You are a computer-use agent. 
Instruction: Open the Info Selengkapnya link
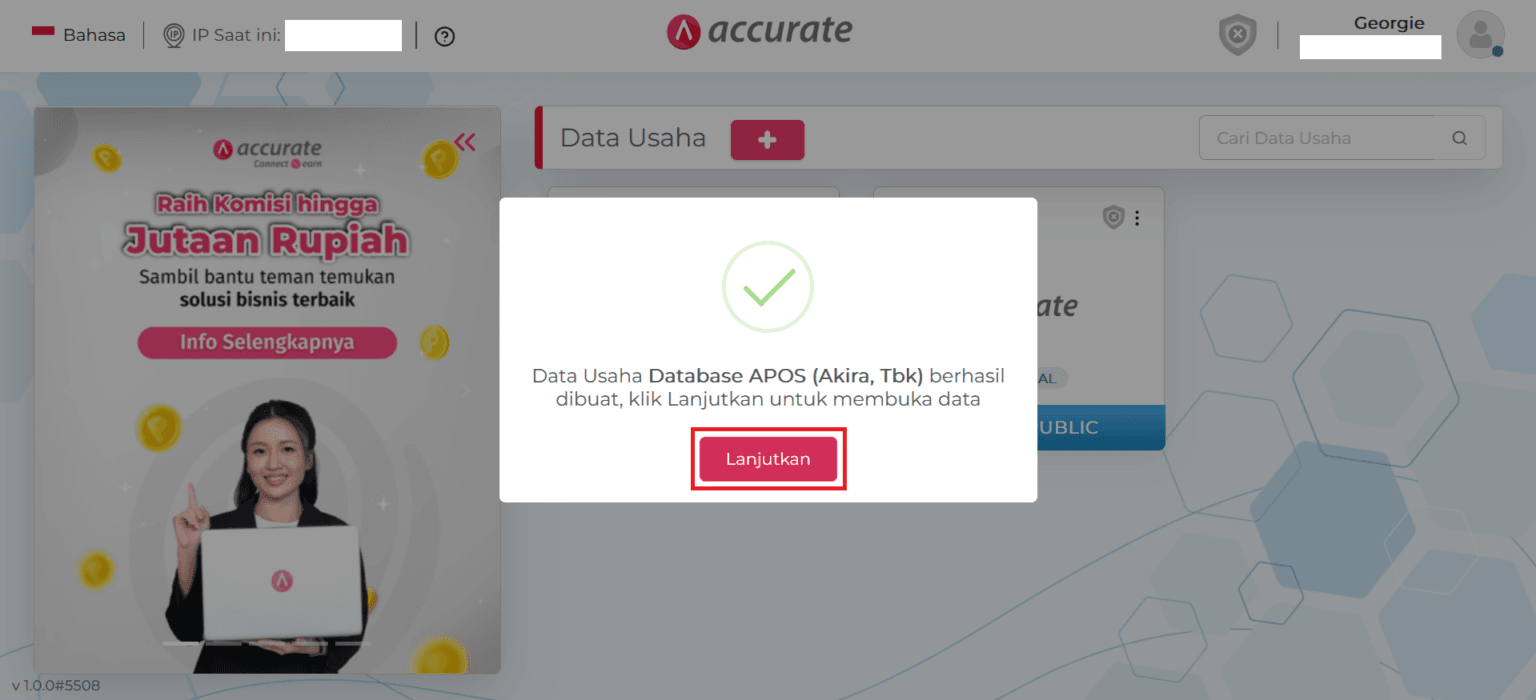267,342
